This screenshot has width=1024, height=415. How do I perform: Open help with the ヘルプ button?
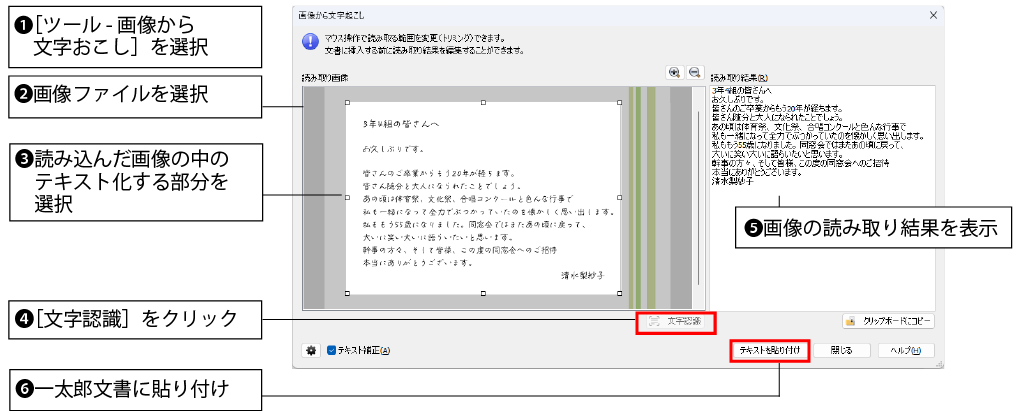(x=906, y=351)
